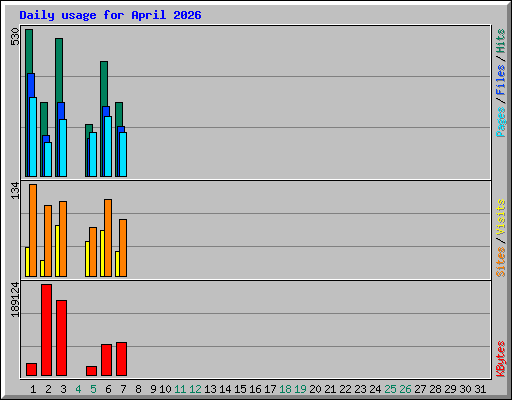Select the yellow Visits bar for day 1
The image size is (512, 400).
pyautogui.click(x=27, y=262)
